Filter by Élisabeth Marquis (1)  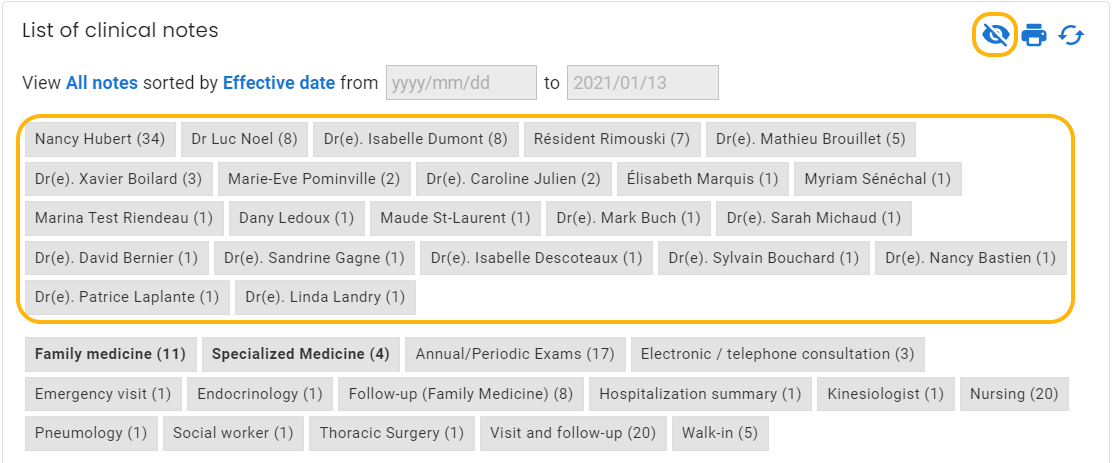coord(703,179)
